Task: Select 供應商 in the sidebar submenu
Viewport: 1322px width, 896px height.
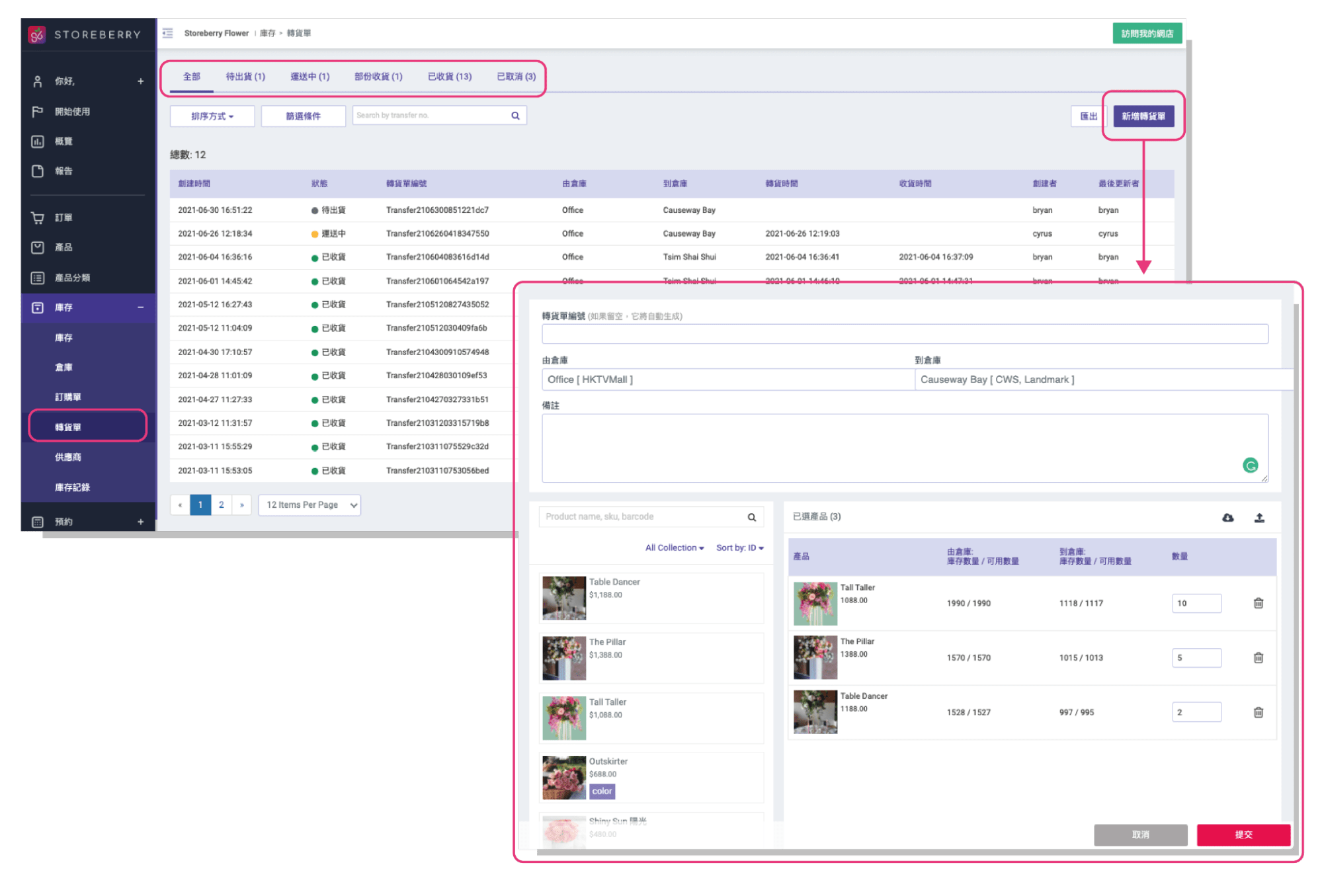Action: coord(68,458)
